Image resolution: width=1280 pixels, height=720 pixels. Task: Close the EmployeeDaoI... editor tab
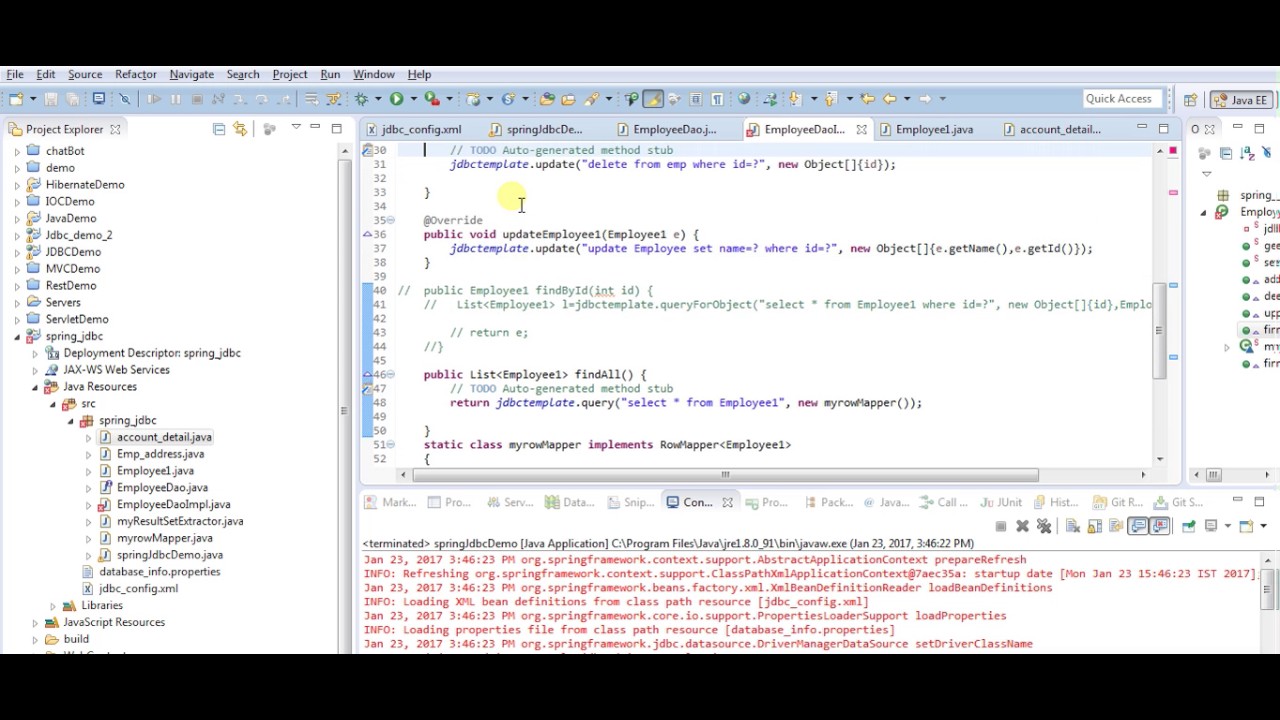click(x=861, y=130)
